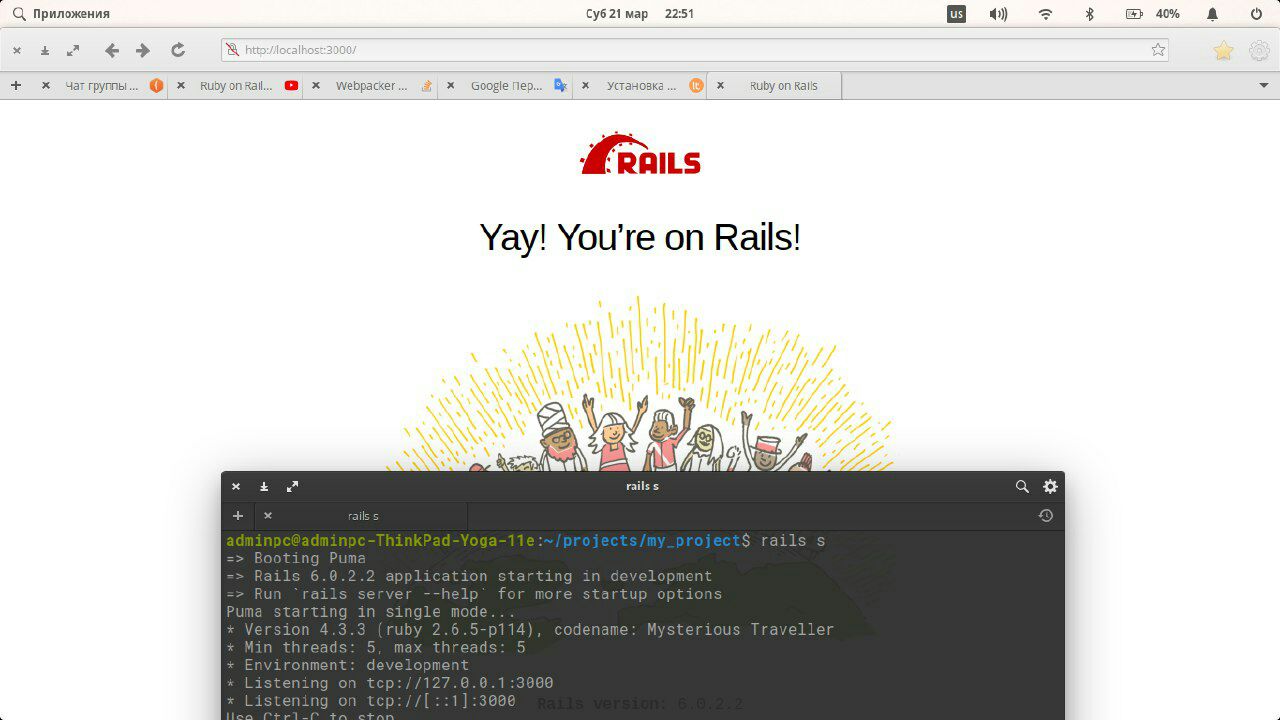Click the 'Version 4.3.3' Mysterious Traveller line
Screen dimensions: 1280x720
click(530, 630)
